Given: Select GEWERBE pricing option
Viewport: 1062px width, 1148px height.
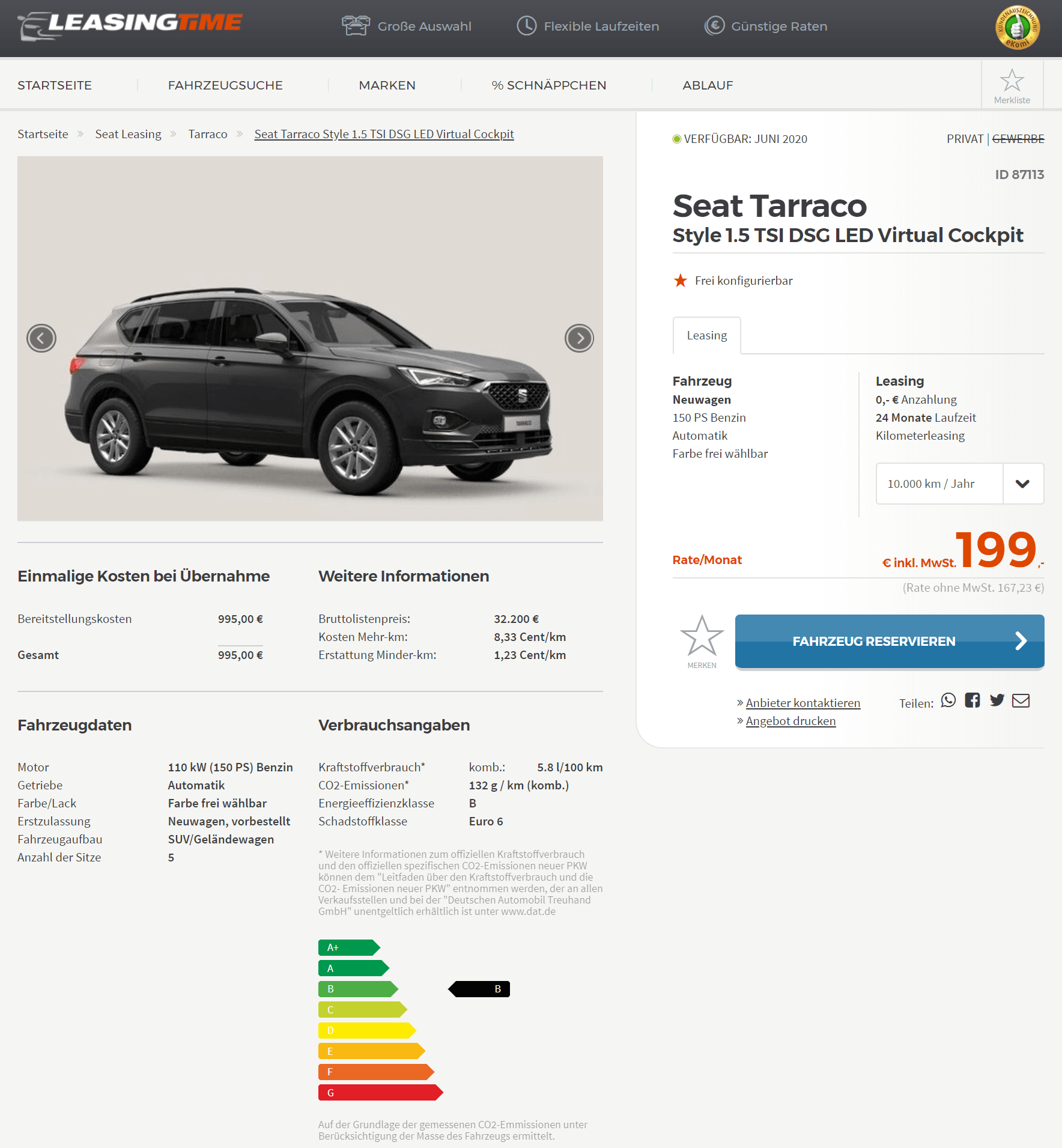Looking at the screenshot, I should (x=1018, y=139).
